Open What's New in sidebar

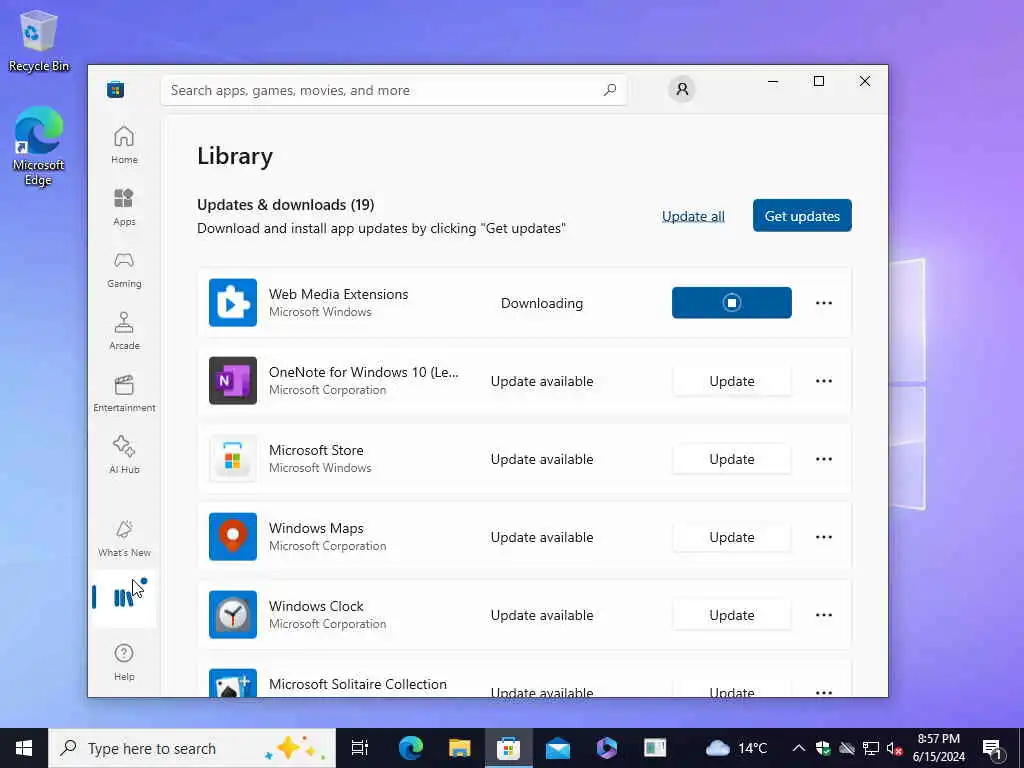124,539
